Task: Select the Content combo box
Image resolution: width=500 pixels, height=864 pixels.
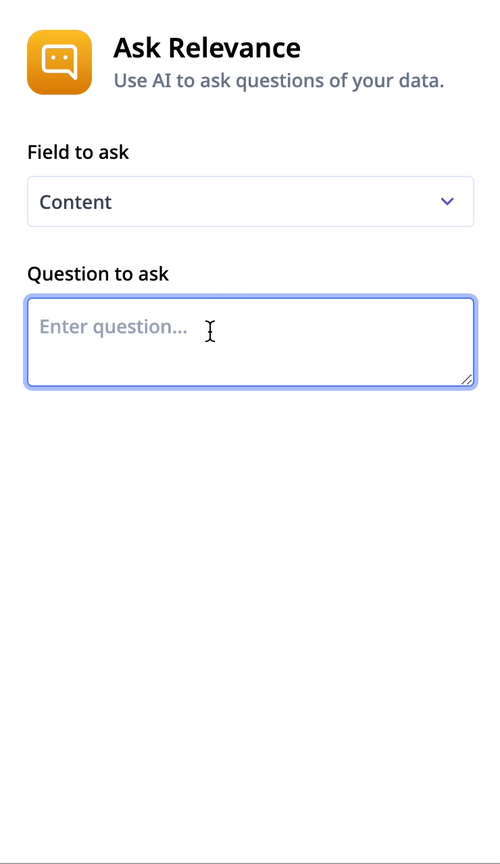Action: click(x=250, y=202)
